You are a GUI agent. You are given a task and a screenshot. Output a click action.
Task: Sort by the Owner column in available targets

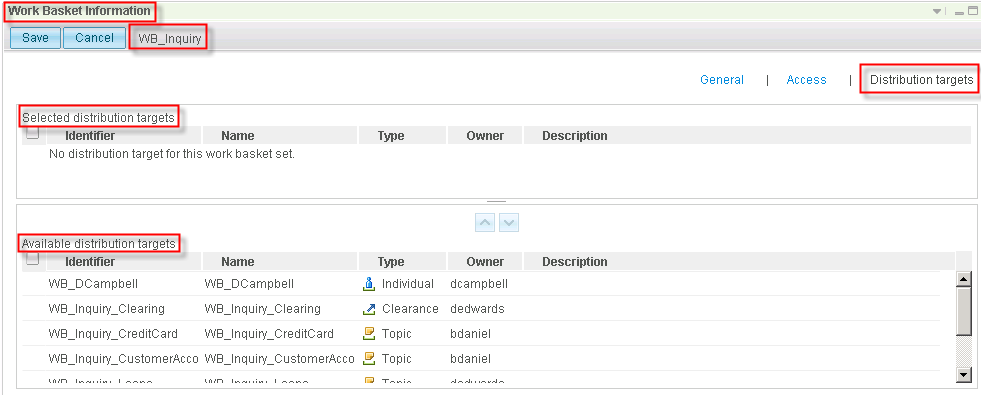(485, 262)
